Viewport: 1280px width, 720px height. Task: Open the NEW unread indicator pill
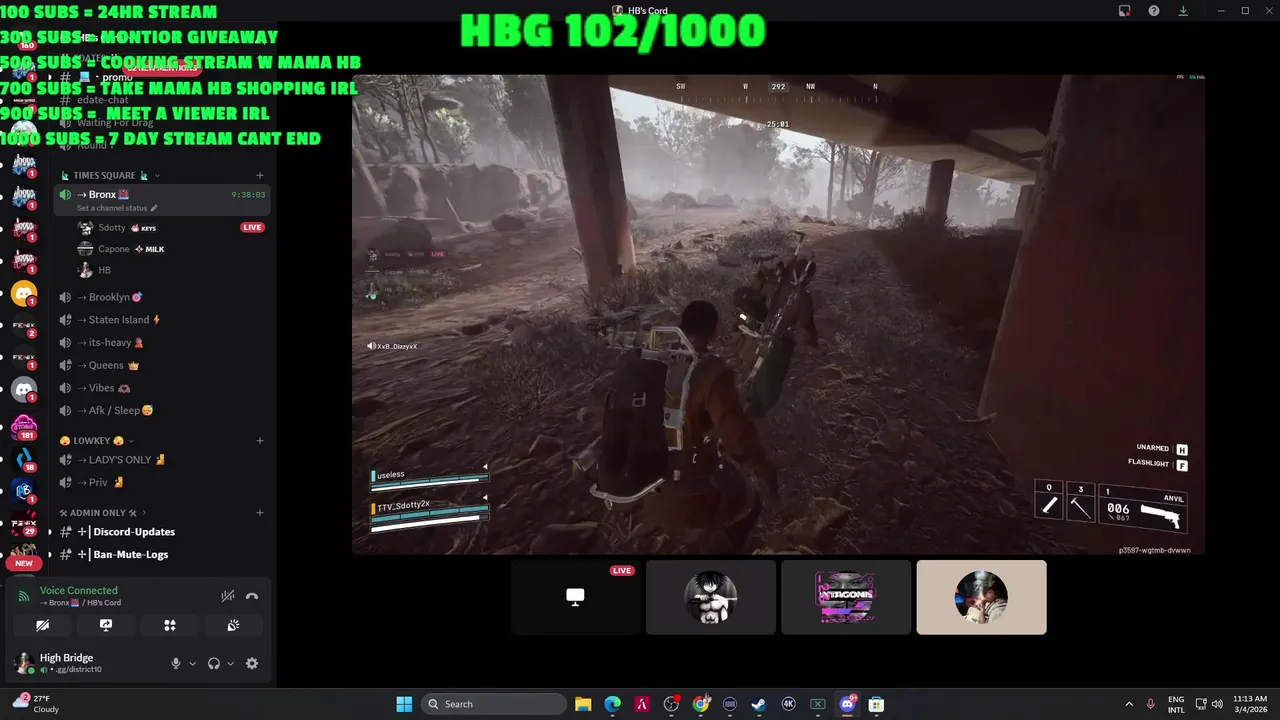[24, 563]
